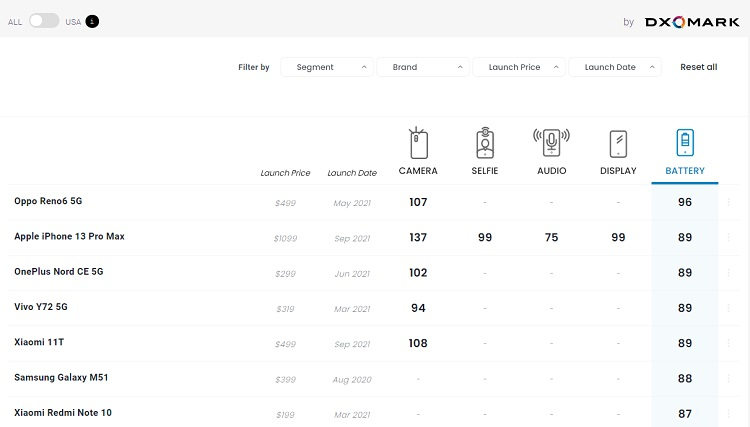This screenshot has width=750, height=427.
Task: Sort by the Launch Price column header
Action: (285, 173)
